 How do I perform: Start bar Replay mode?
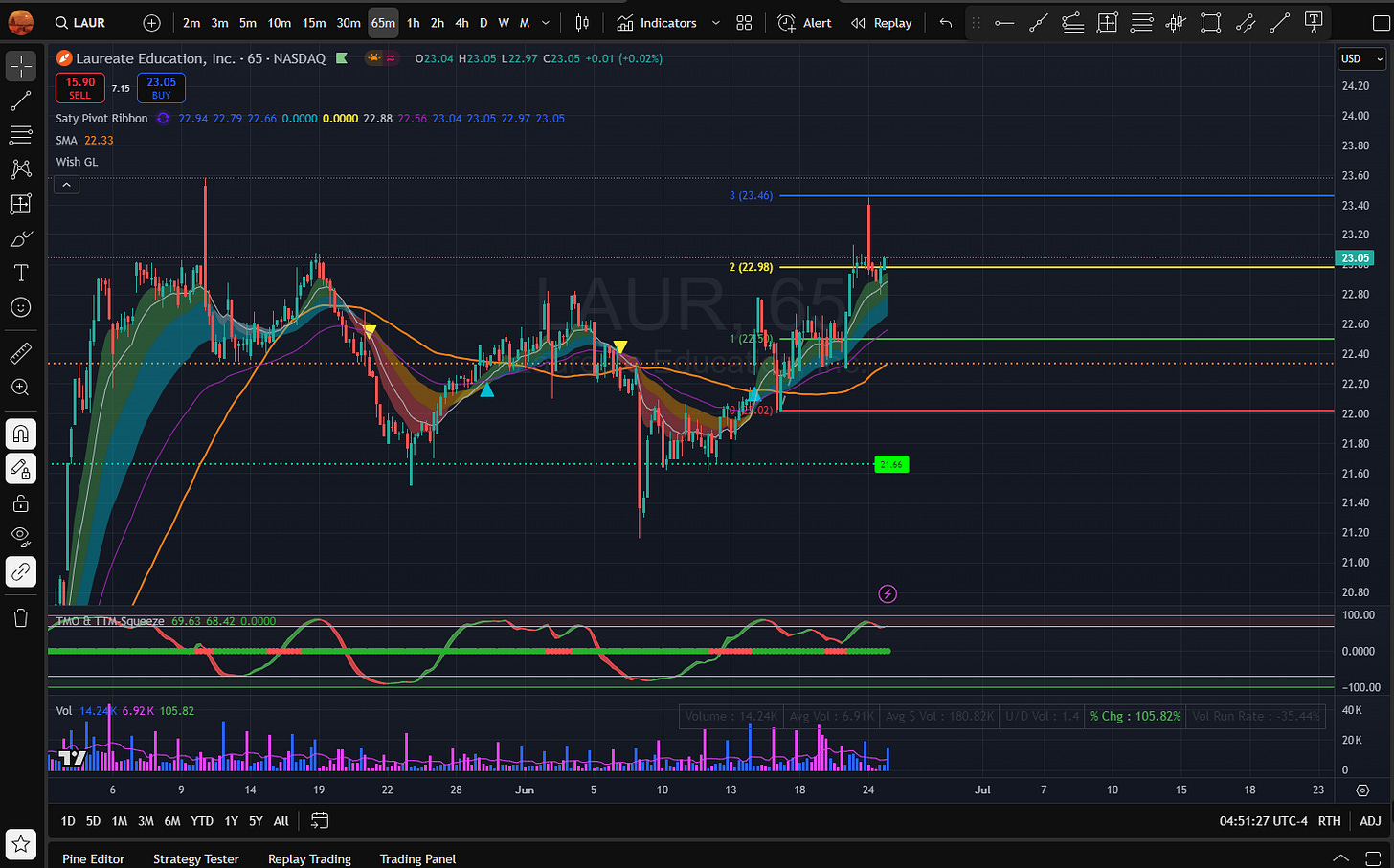click(x=882, y=23)
